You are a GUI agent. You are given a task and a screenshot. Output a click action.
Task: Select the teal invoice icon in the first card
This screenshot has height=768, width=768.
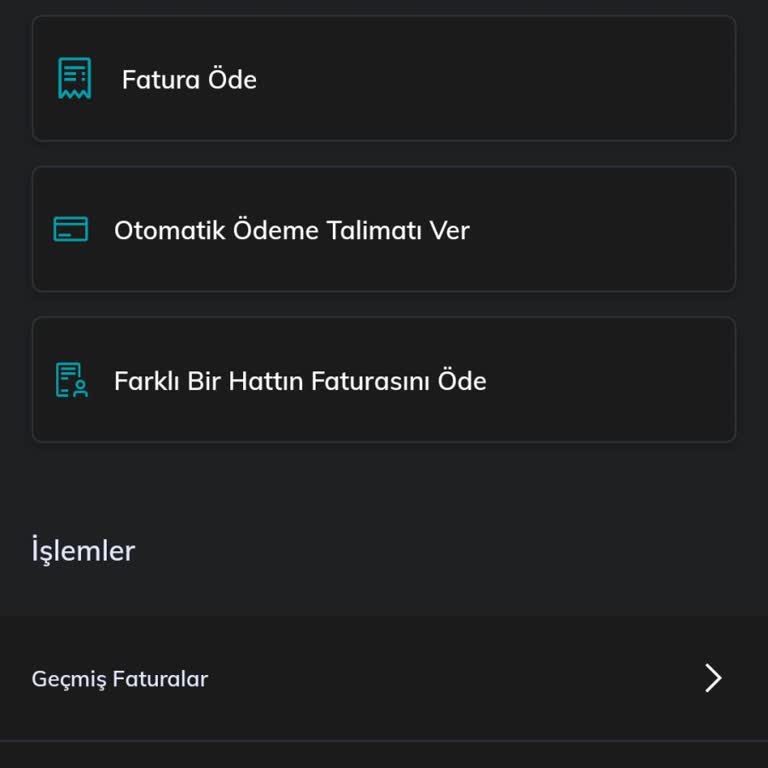coord(74,79)
